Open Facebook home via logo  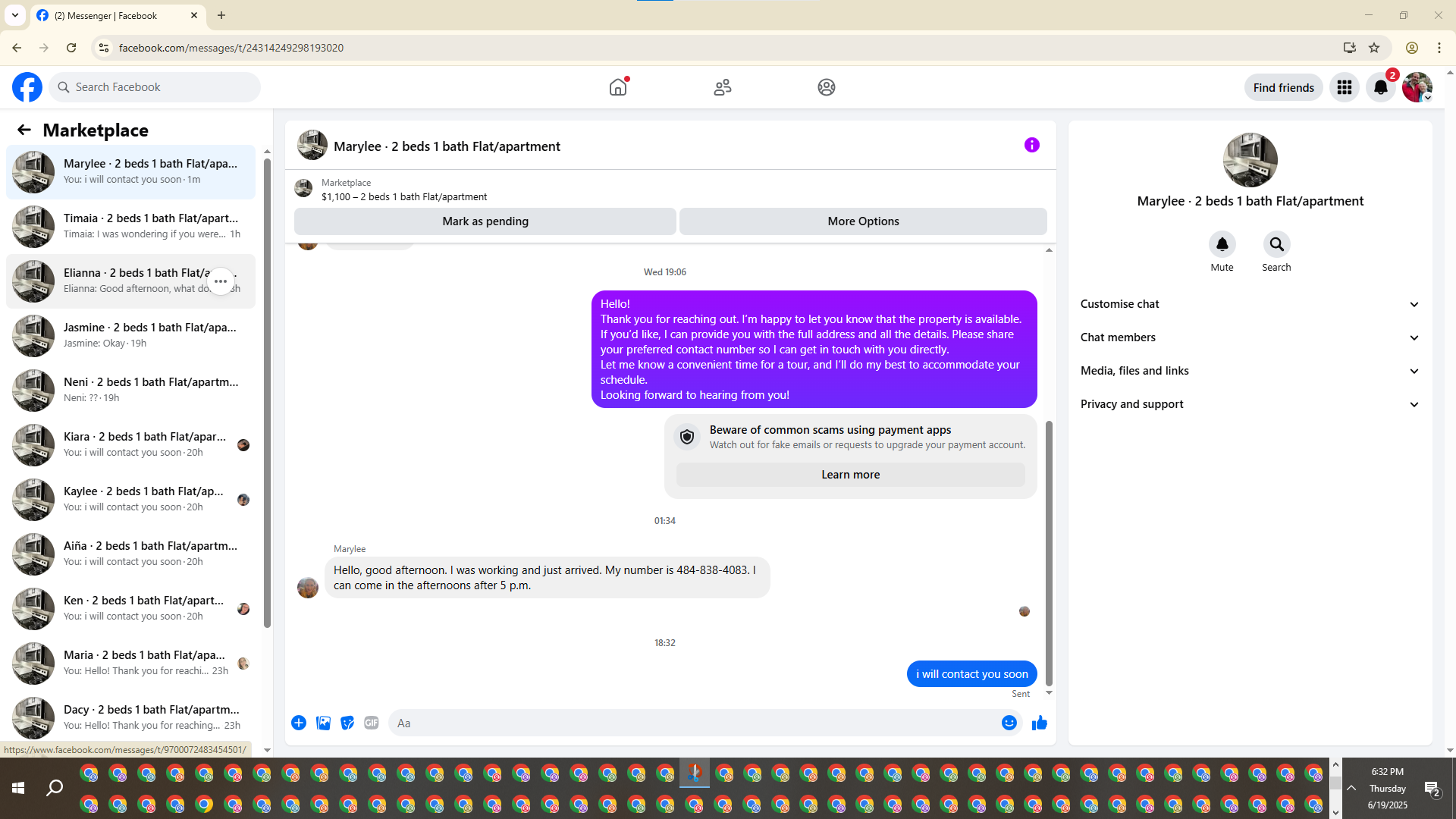coord(27,87)
